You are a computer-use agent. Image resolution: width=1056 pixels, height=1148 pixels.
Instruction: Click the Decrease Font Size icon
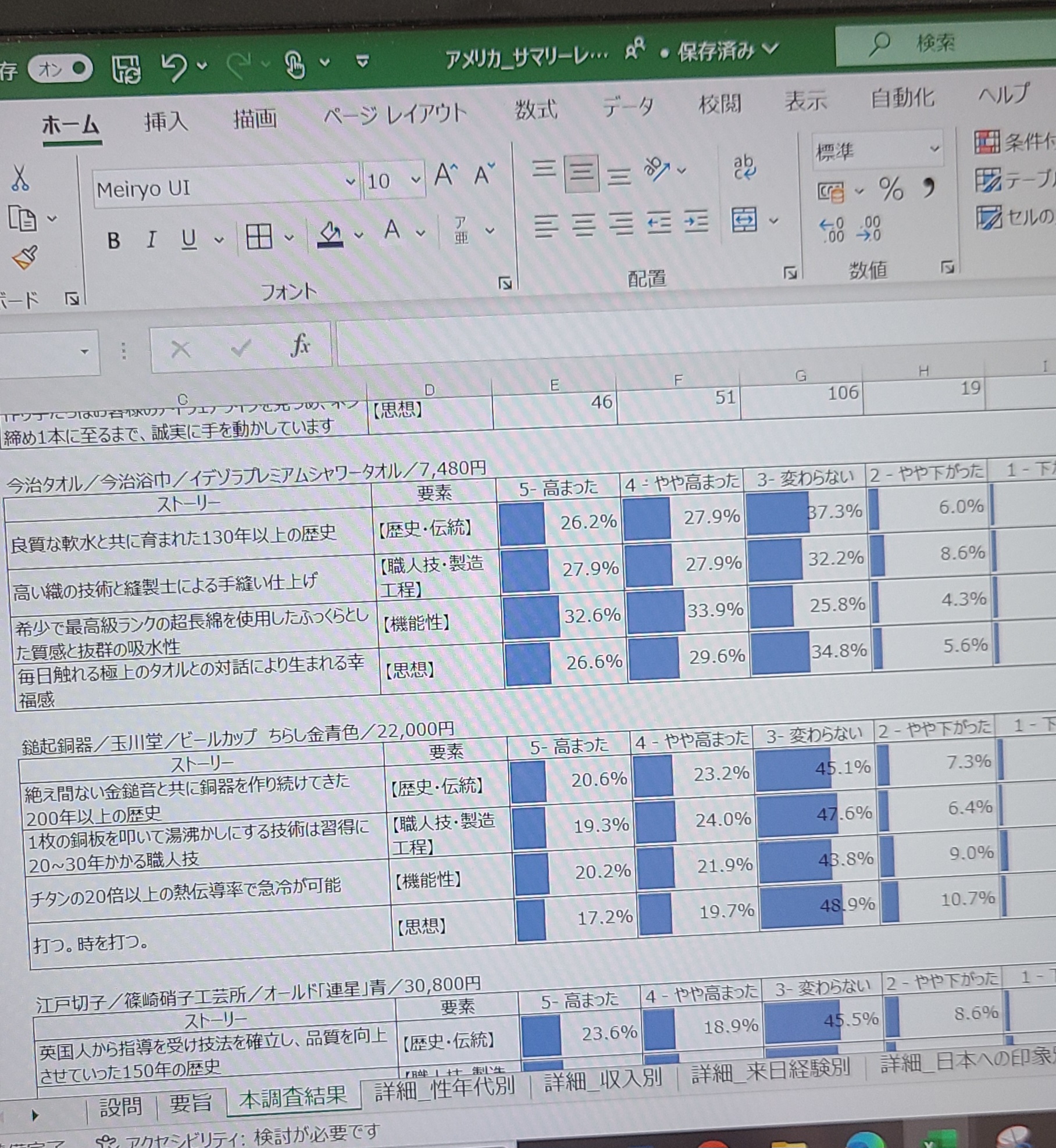coord(484,173)
